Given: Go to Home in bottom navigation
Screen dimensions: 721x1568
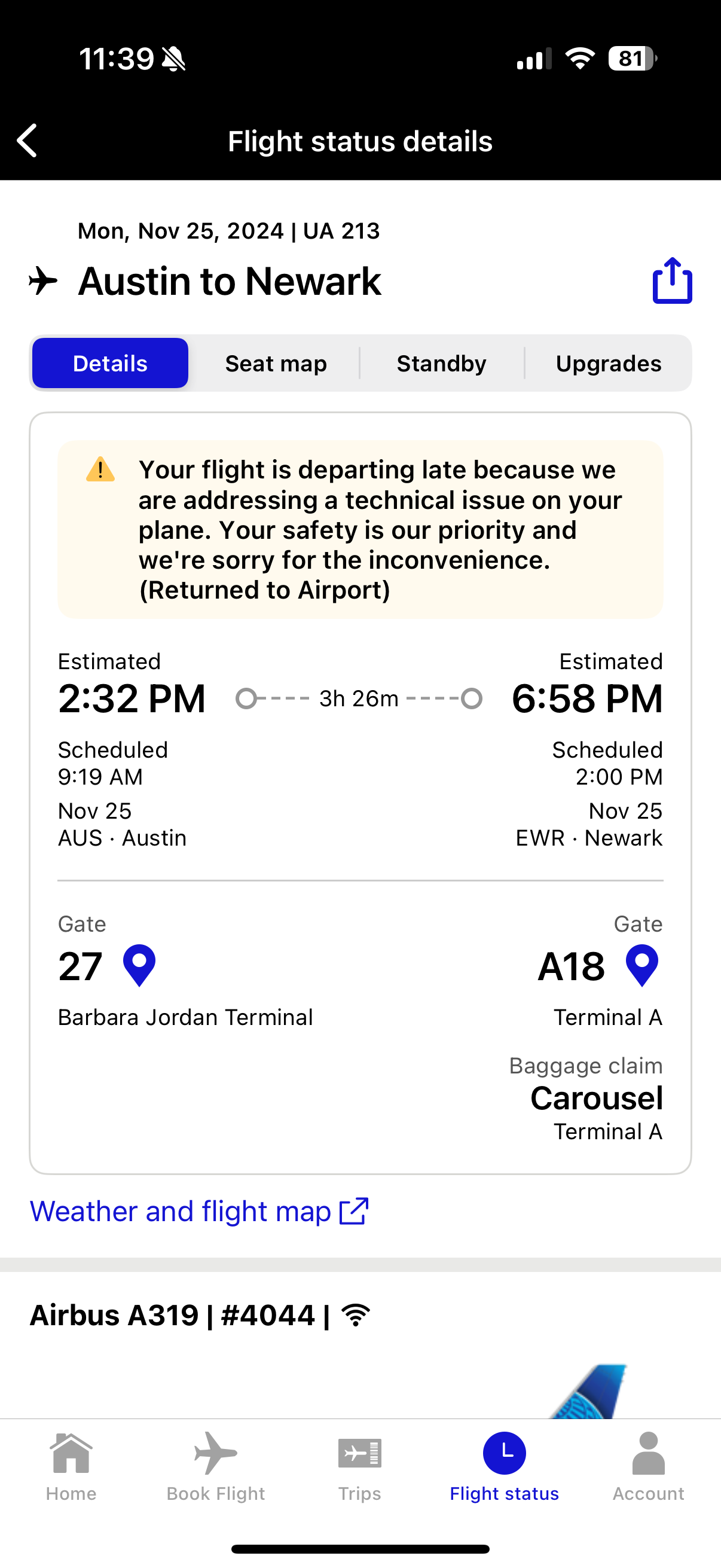Looking at the screenshot, I should click(71, 1466).
